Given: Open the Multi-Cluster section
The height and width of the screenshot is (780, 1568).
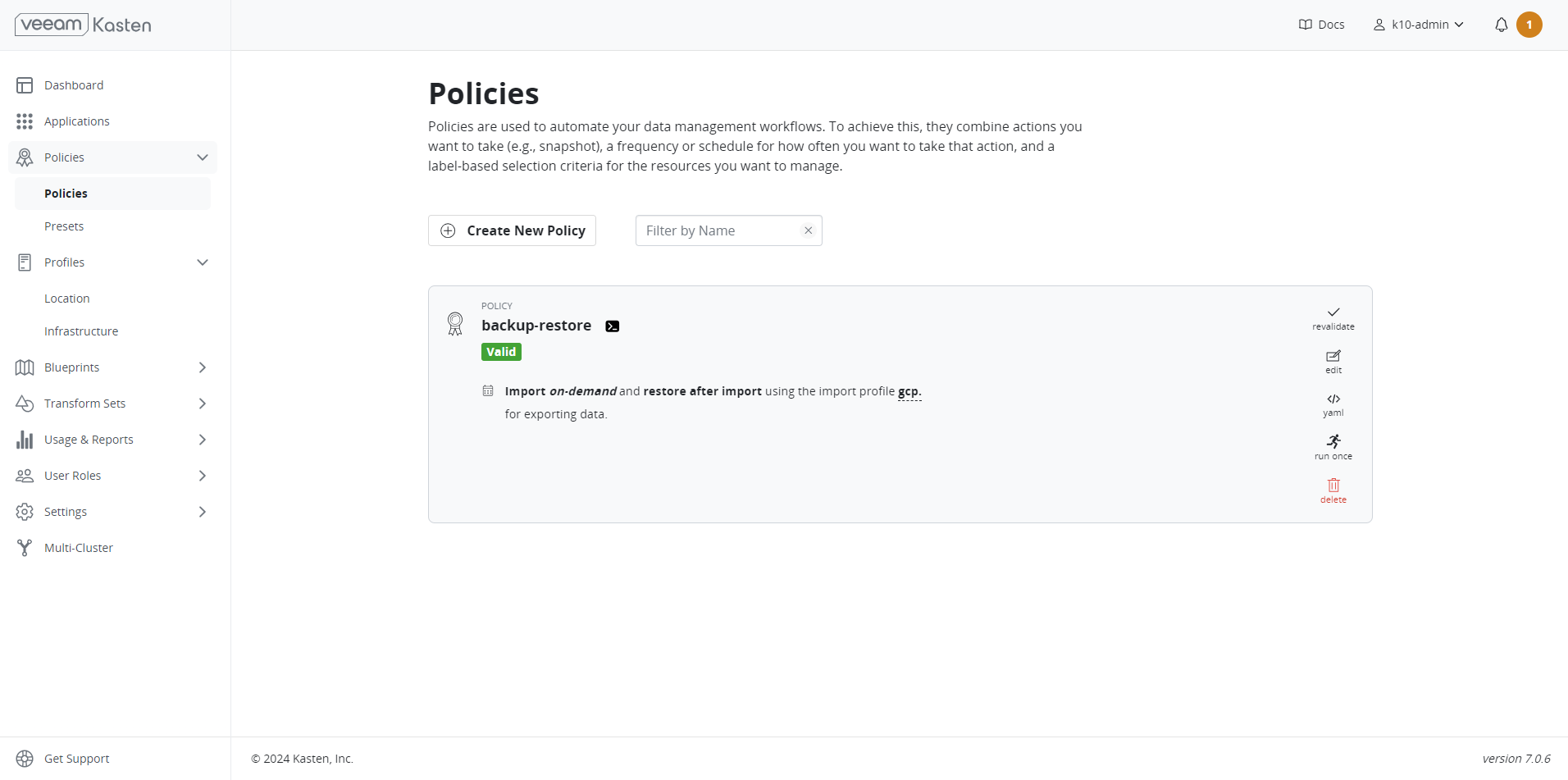Looking at the screenshot, I should tap(79, 547).
